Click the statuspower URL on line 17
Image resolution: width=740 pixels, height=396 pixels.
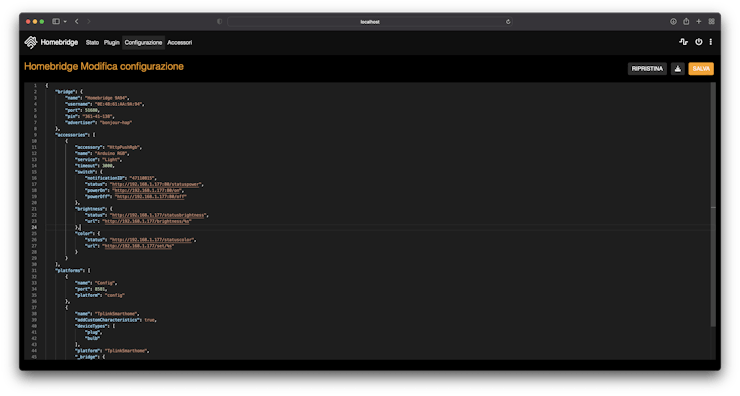pos(156,185)
